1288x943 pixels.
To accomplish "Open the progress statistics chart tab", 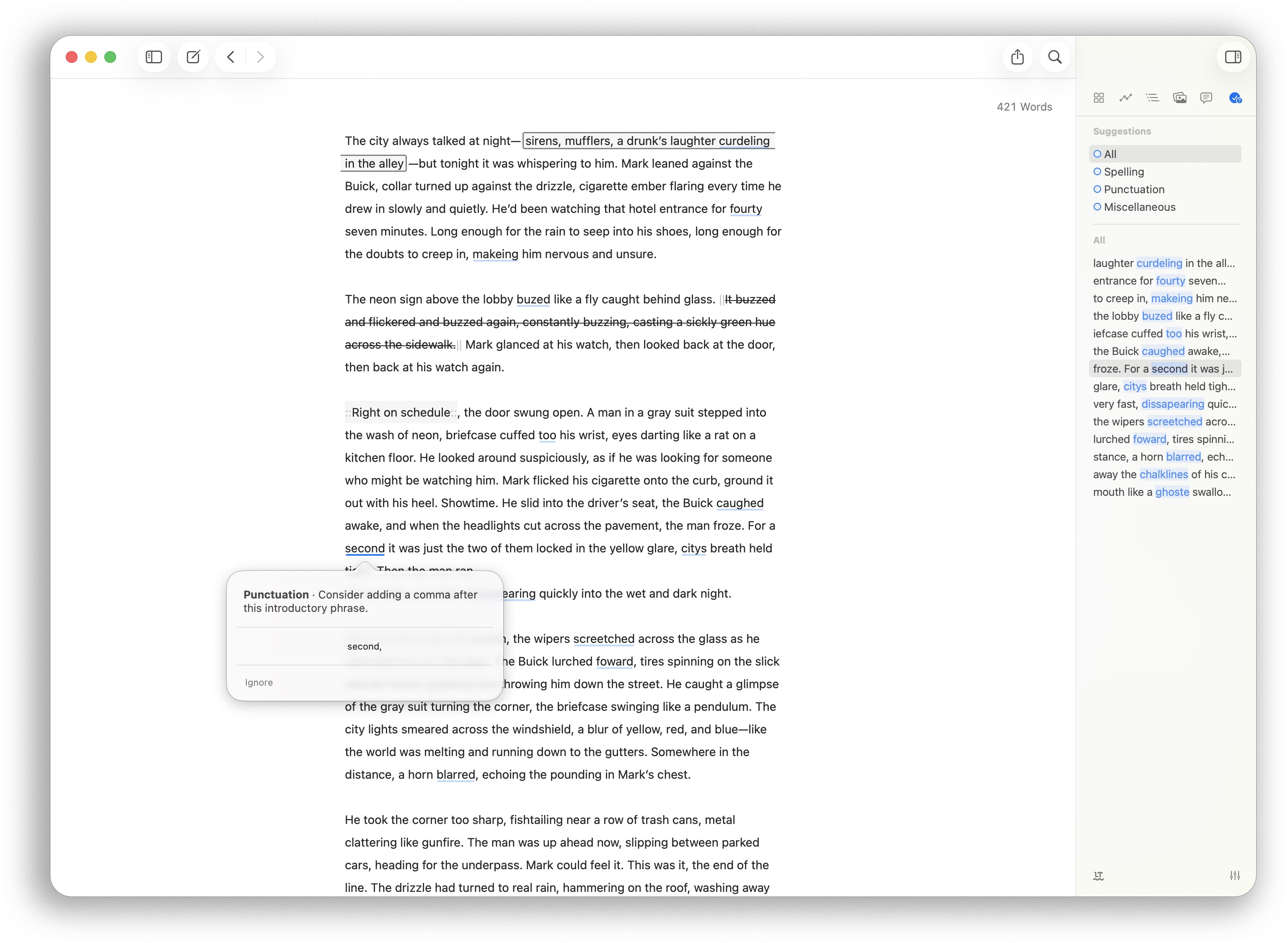I will pos(1125,98).
